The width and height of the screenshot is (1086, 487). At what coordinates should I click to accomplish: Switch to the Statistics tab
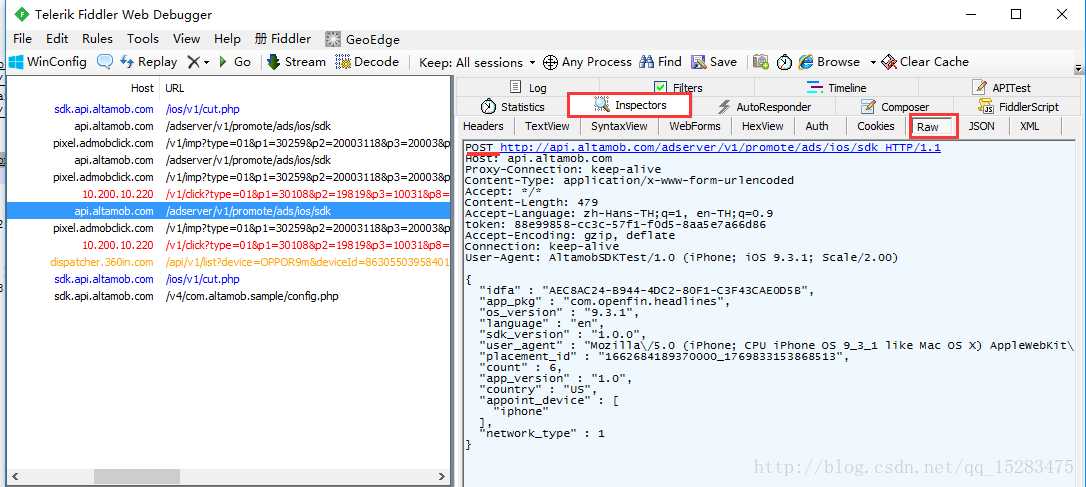(513, 107)
